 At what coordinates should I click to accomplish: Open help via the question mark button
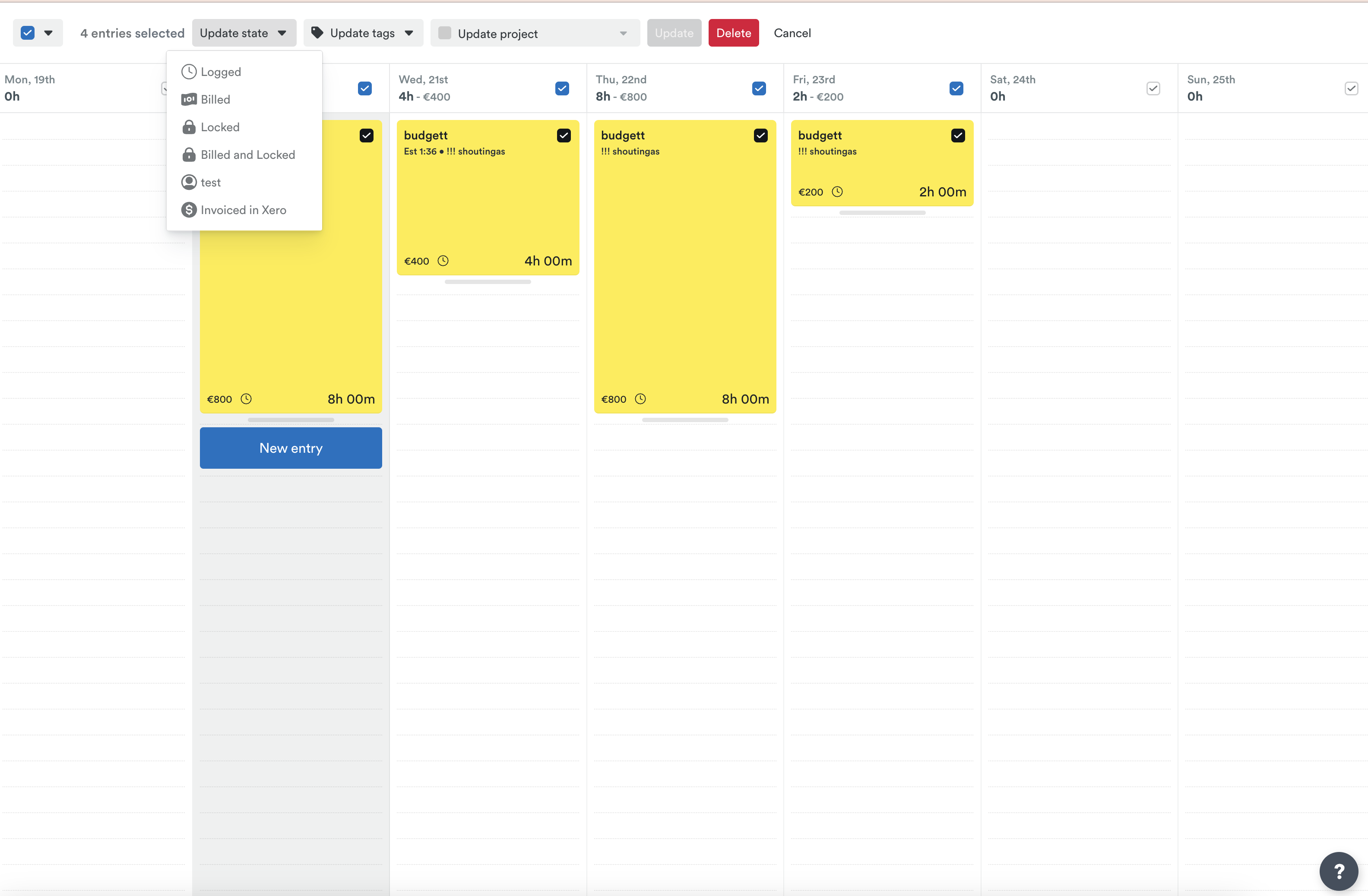point(1339,871)
